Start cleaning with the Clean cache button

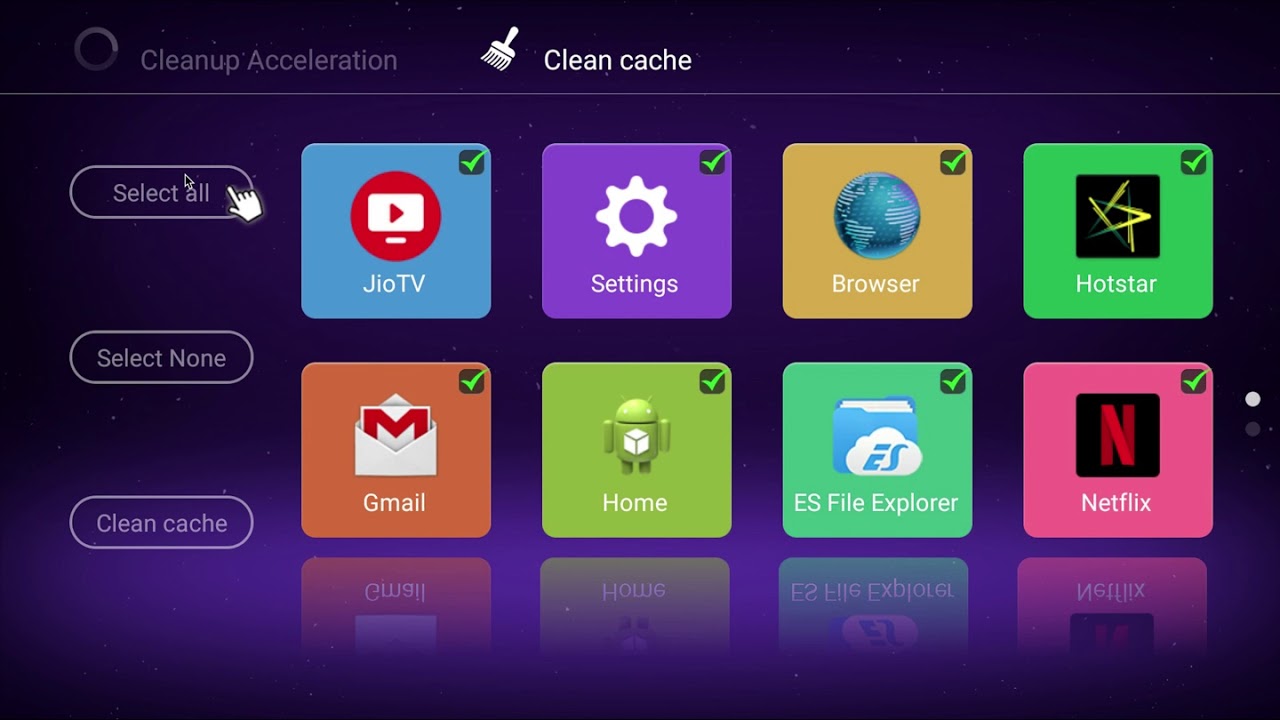click(161, 522)
